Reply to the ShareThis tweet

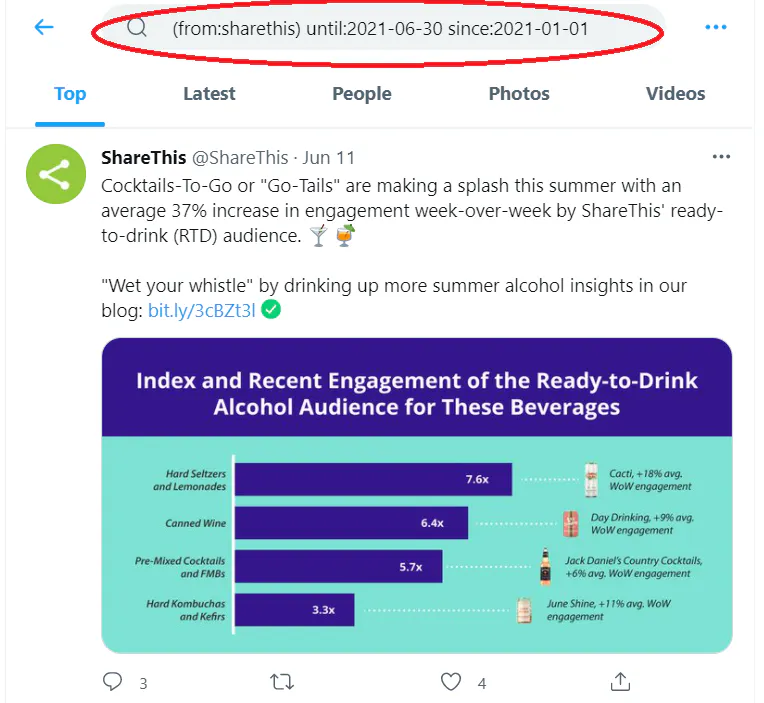(113, 682)
